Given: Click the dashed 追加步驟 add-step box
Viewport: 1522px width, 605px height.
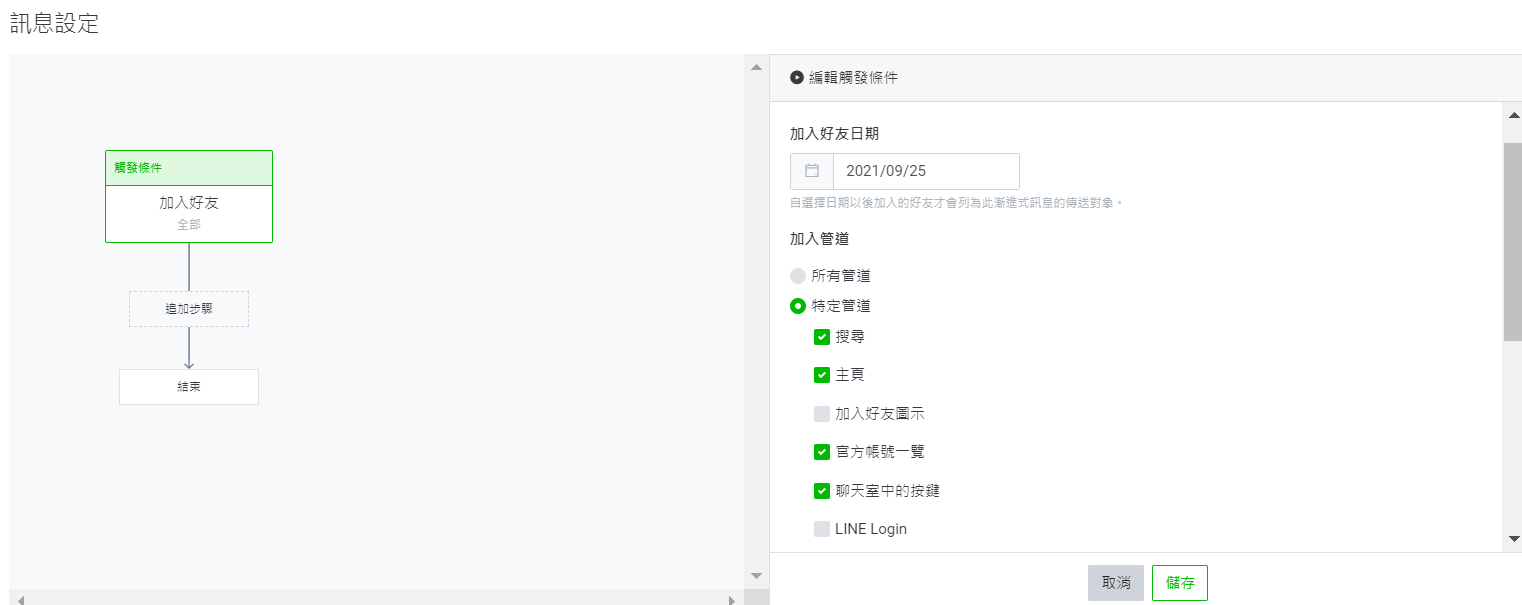Looking at the screenshot, I should (x=189, y=309).
